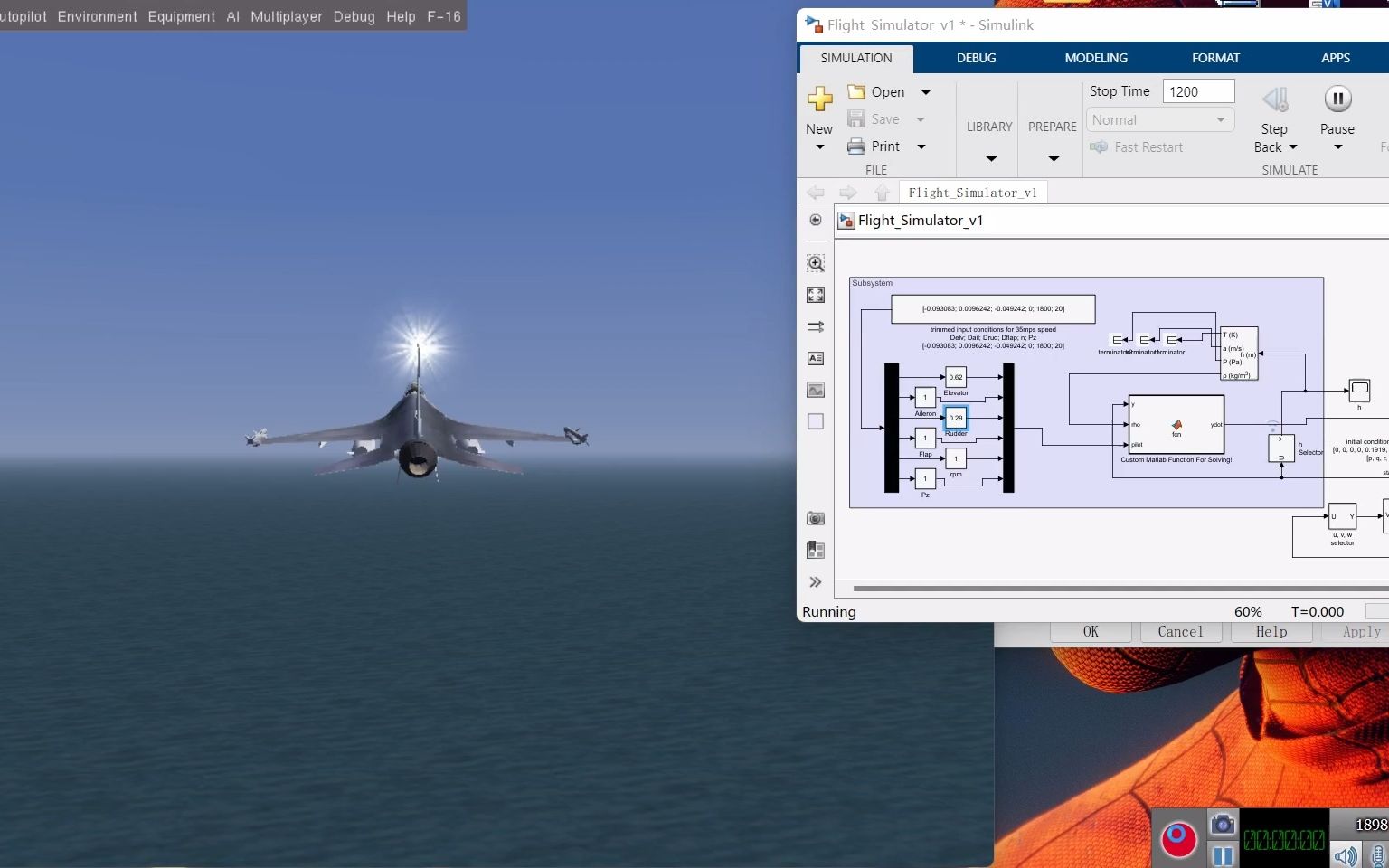Click the View Mark palette icon

(816, 550)
